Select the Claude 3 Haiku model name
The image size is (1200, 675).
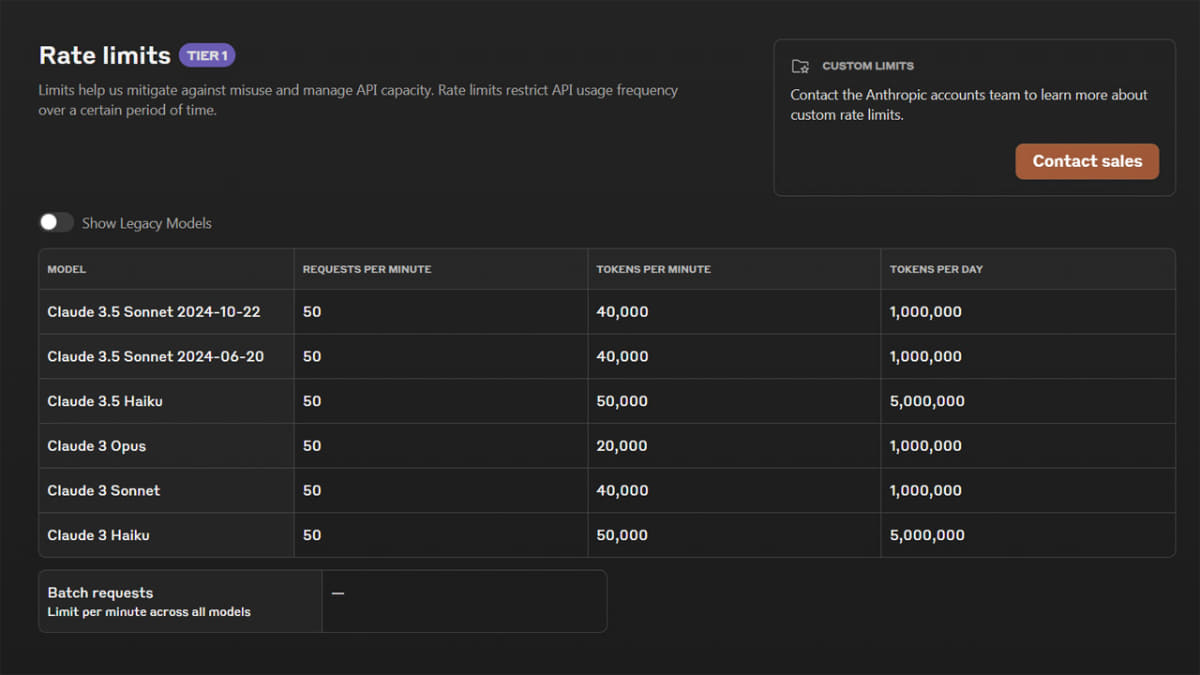(x=98, y=535)
